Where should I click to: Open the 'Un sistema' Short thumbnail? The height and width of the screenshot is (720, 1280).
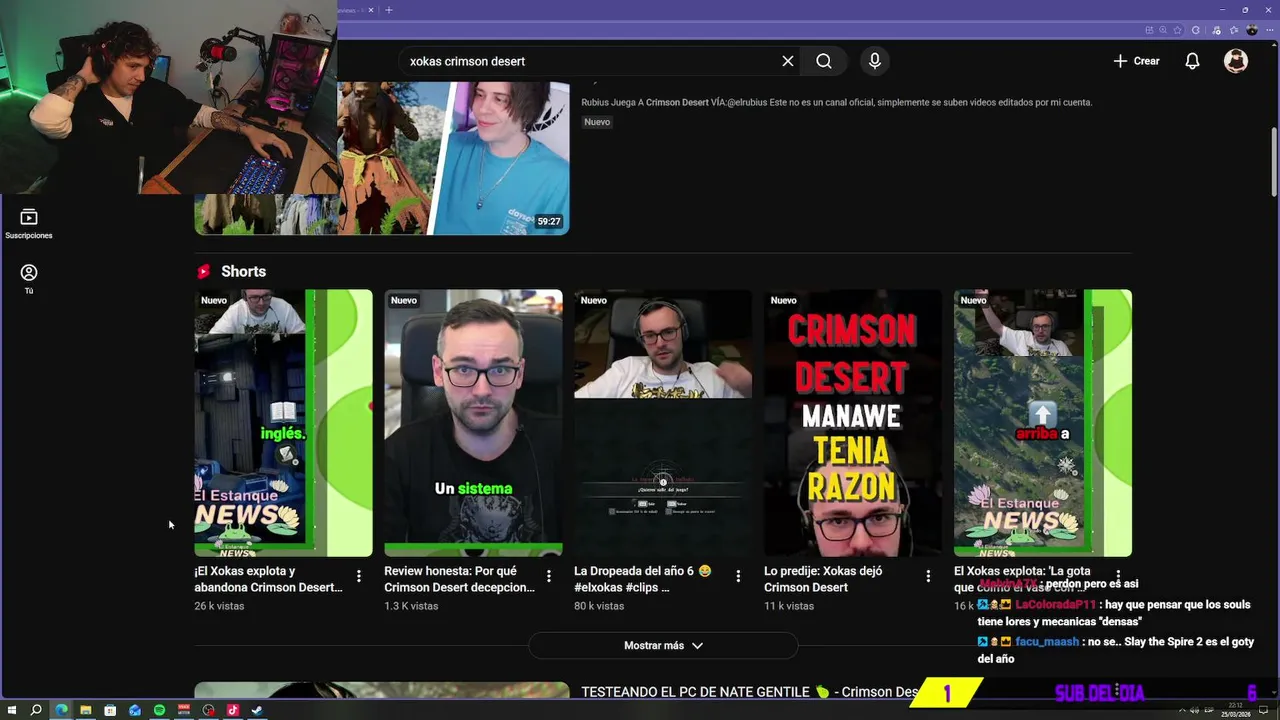pyautogui.click(x=473, y=423)
